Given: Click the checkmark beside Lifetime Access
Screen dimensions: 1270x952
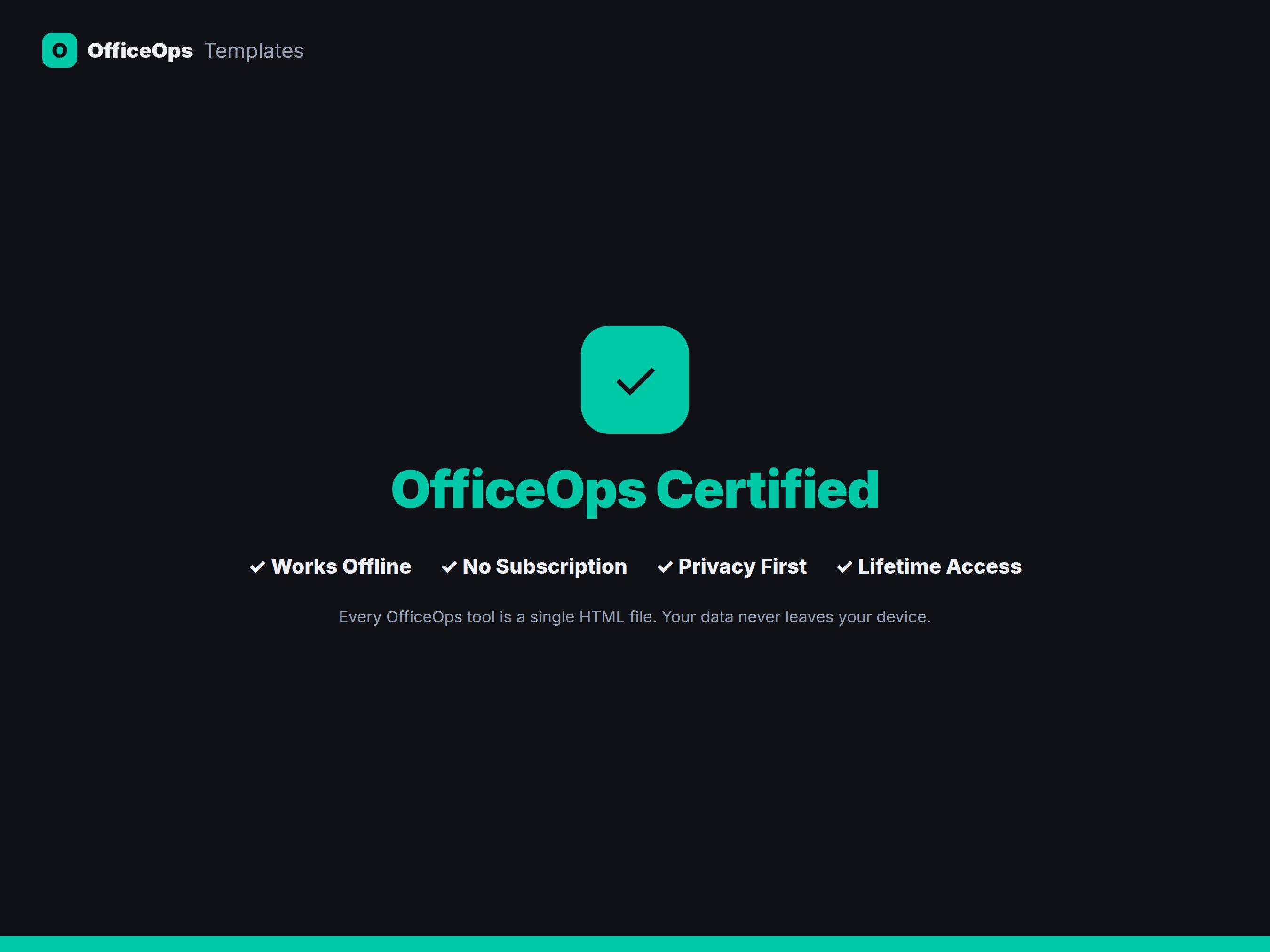Looking at the screenshot, I should pyautogui.click(x=845, y=567).
